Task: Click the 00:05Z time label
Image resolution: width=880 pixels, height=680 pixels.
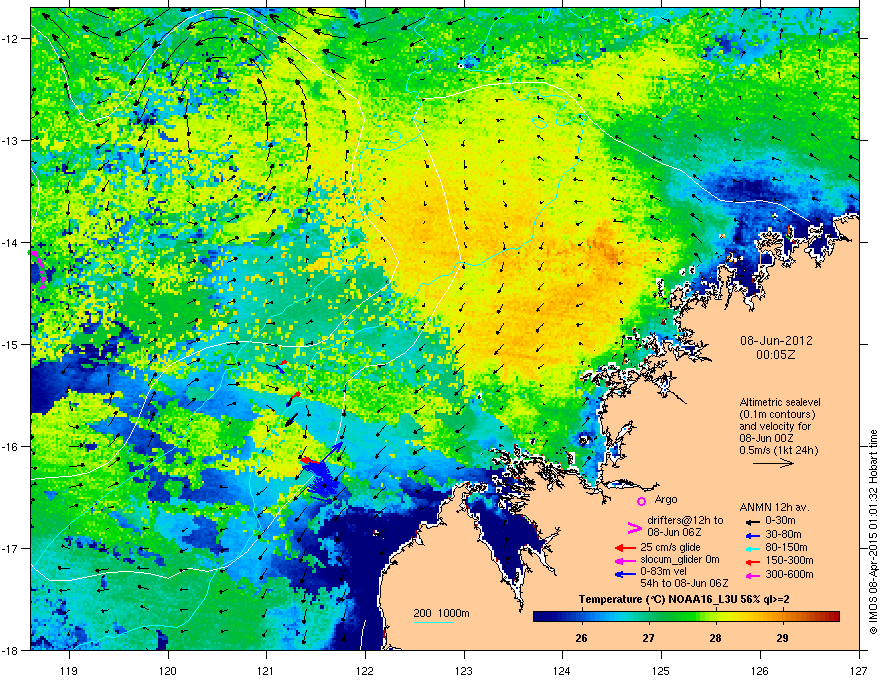Action: point(776,355)
